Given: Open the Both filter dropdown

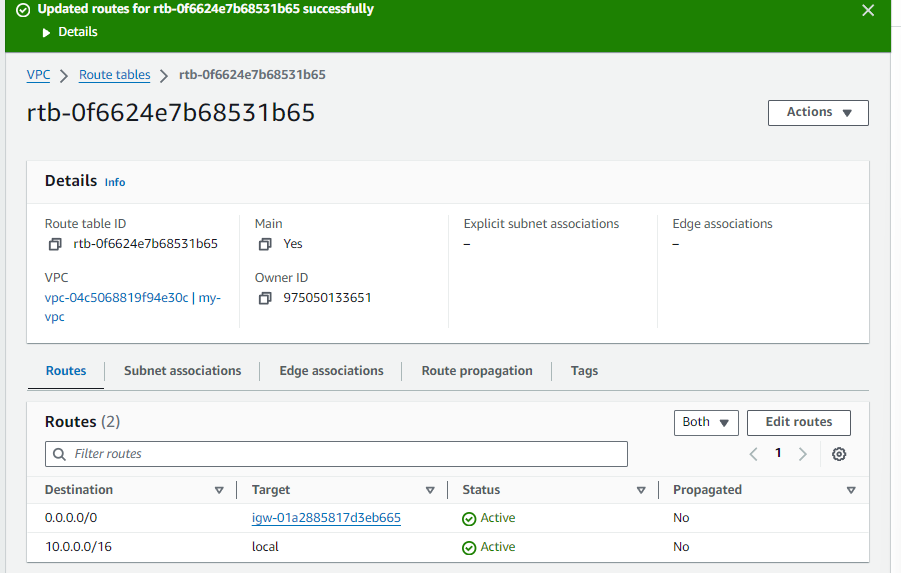Looking at the screenshot, I should [x=706, y=422].
